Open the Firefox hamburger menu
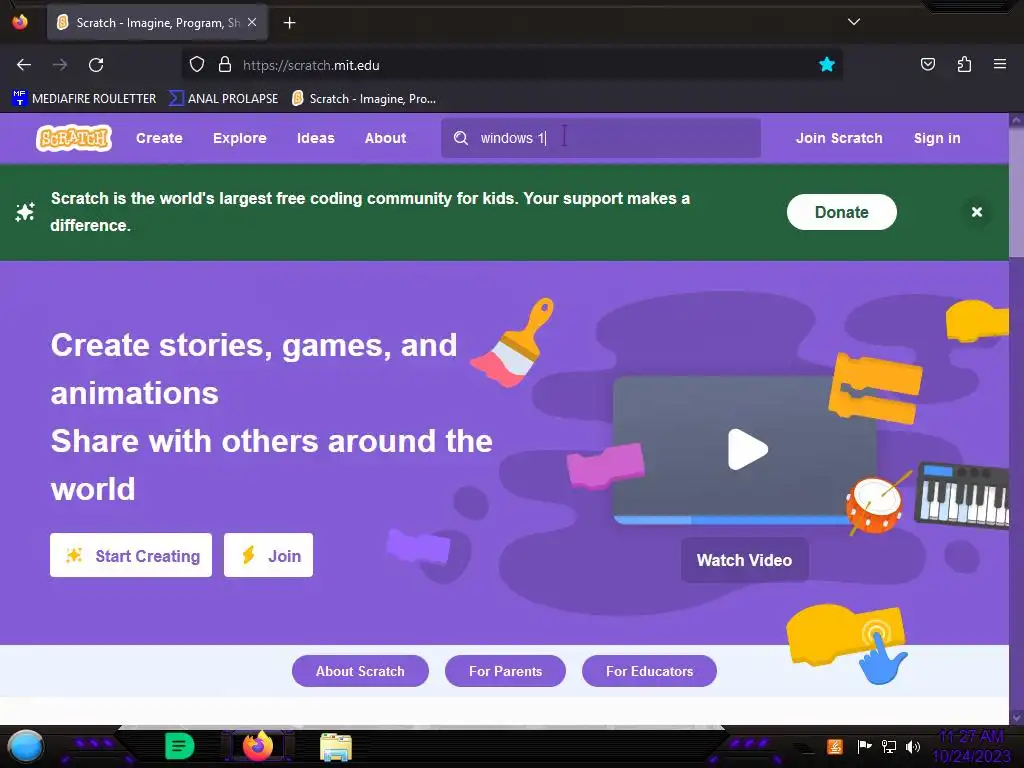 click(999, 64)
